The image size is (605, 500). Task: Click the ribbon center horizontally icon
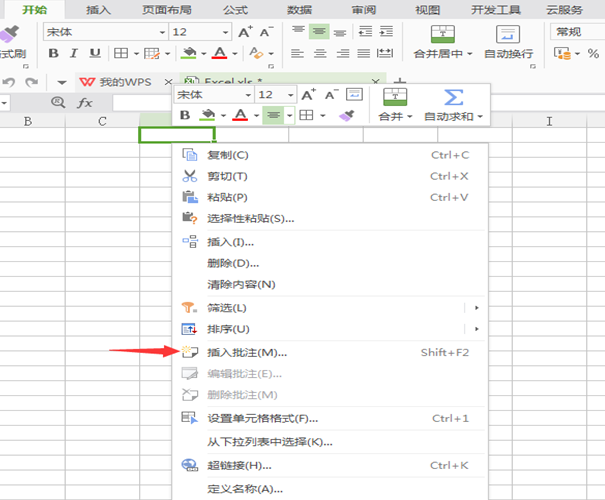[320, 53]
